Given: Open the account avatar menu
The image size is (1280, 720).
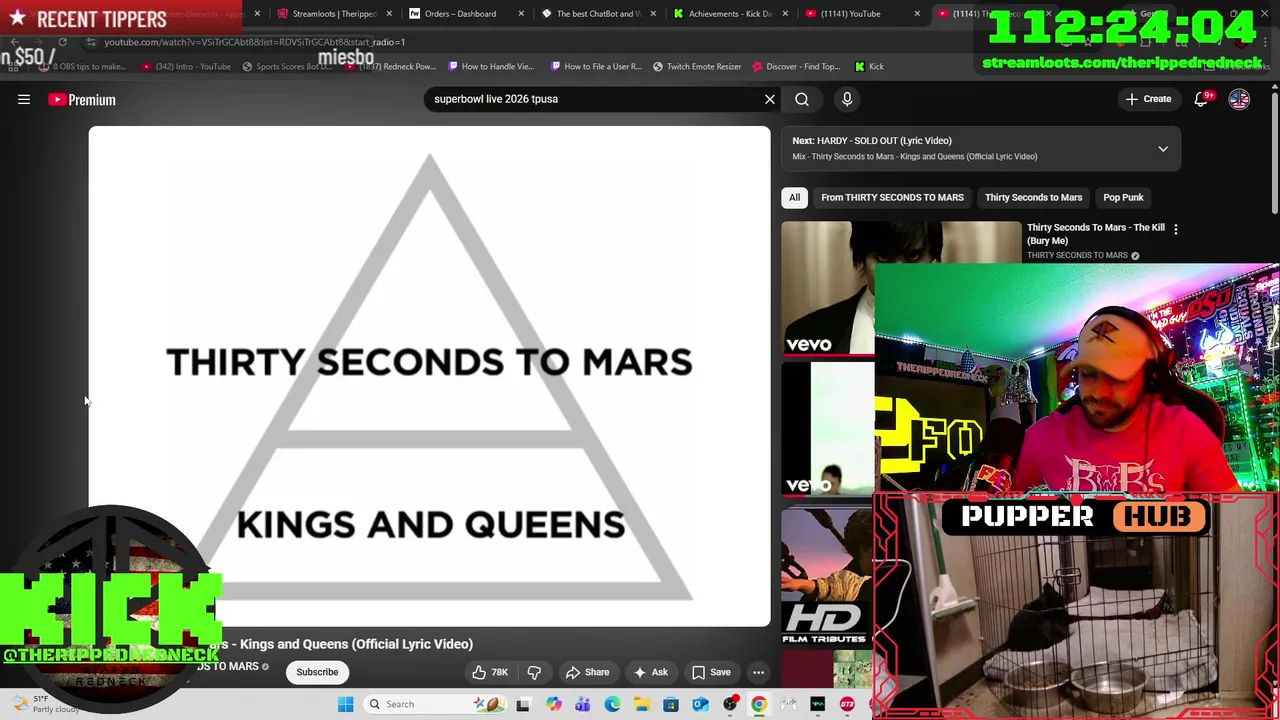Looking at the screenshot, I should 1239,99.
